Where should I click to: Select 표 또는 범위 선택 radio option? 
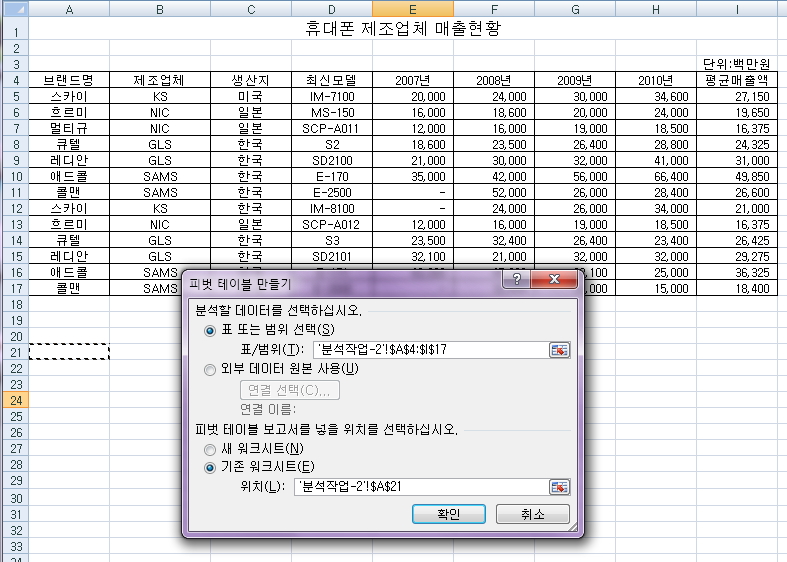(x=210, y=331)
